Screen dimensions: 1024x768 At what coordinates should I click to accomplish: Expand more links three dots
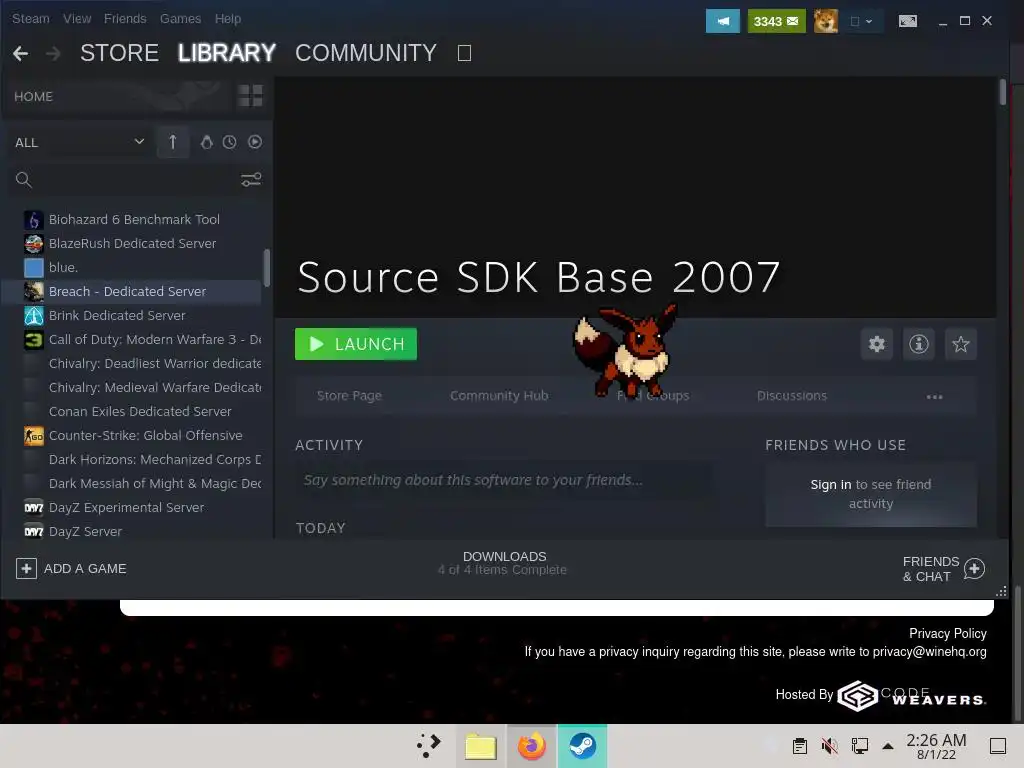click(x=935, y=396)
